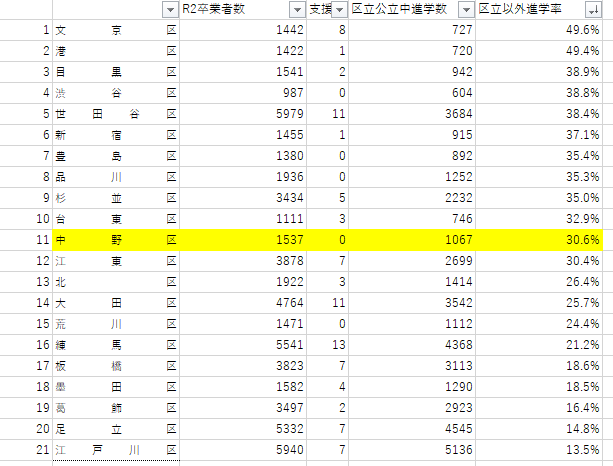Click the percentage cell 21.2%

click(x=539, y=345)
